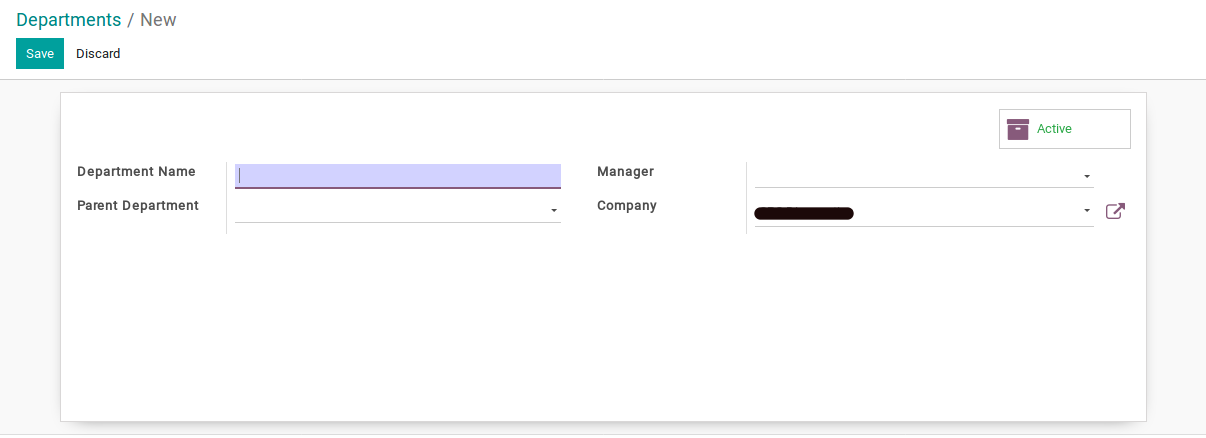Toggle the Active status label
The width and height of the screenshot is (1206, 438).
tap(1054, 129)
